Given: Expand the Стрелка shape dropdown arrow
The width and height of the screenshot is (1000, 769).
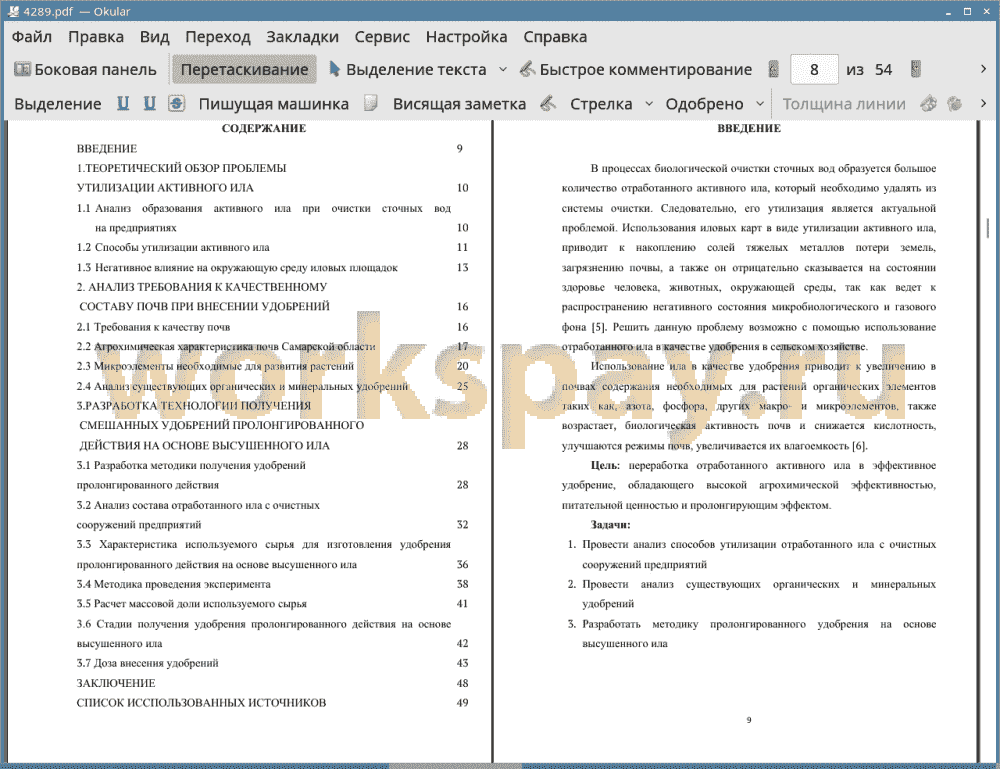Looking at the screenshot, I should (649, 104).
